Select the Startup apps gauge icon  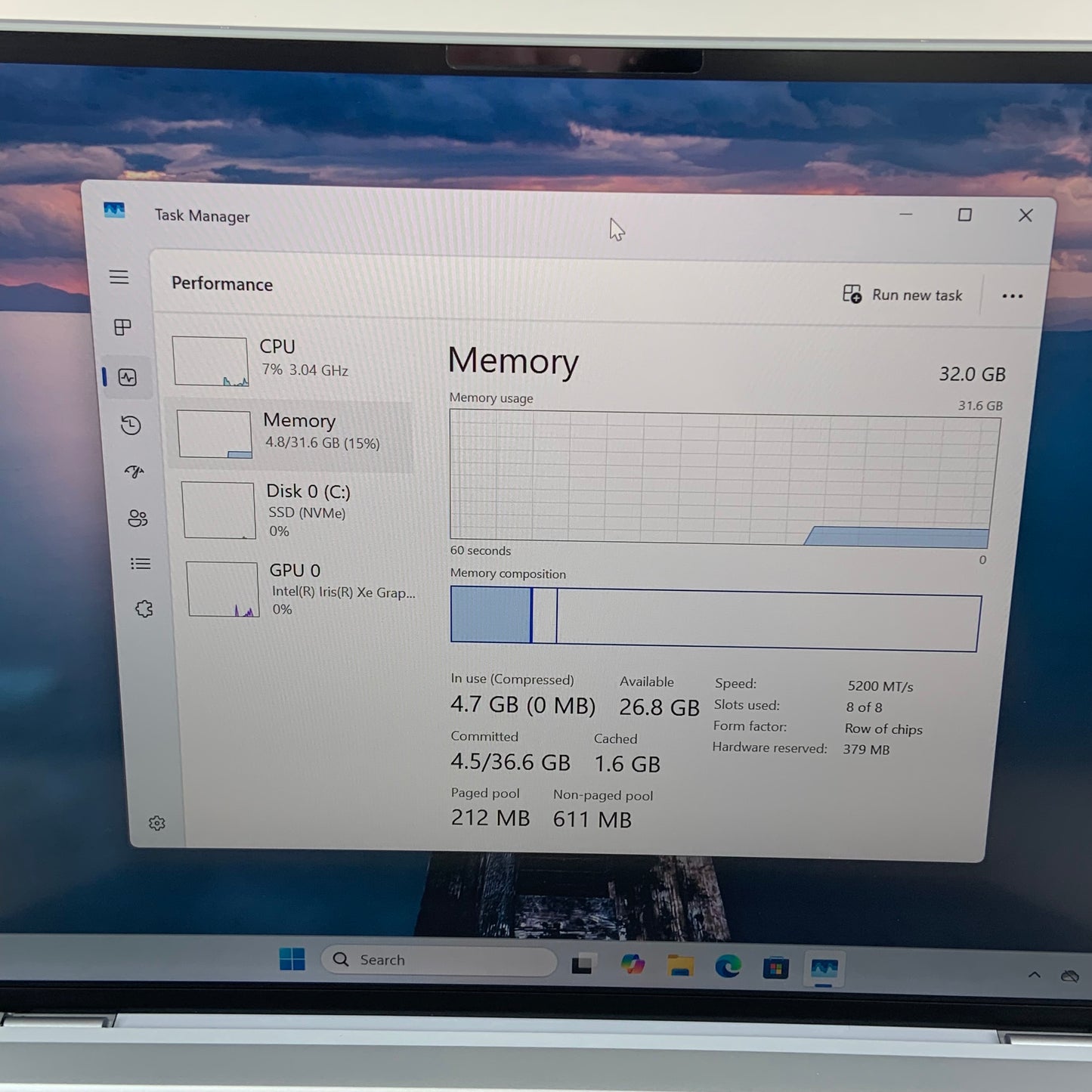pyautogui.click(x=134, y=471)
